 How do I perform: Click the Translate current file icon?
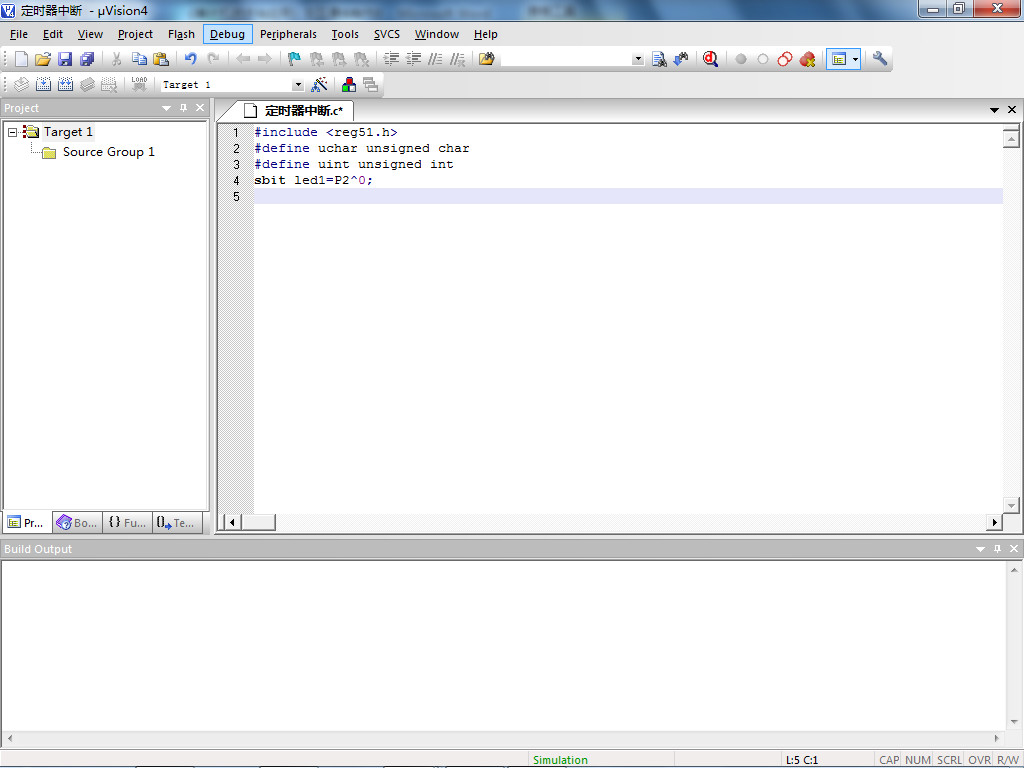click(x=21, y=84)
